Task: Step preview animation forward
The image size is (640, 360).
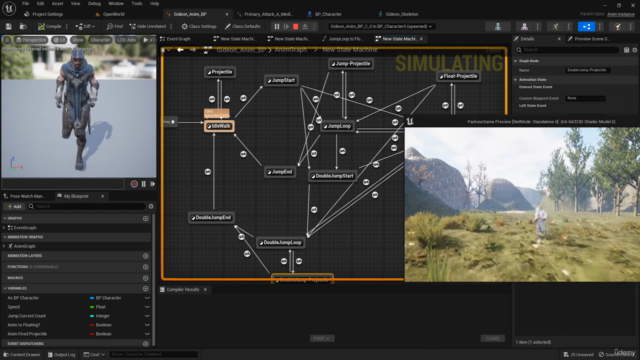Action: (x=152, y=184)
